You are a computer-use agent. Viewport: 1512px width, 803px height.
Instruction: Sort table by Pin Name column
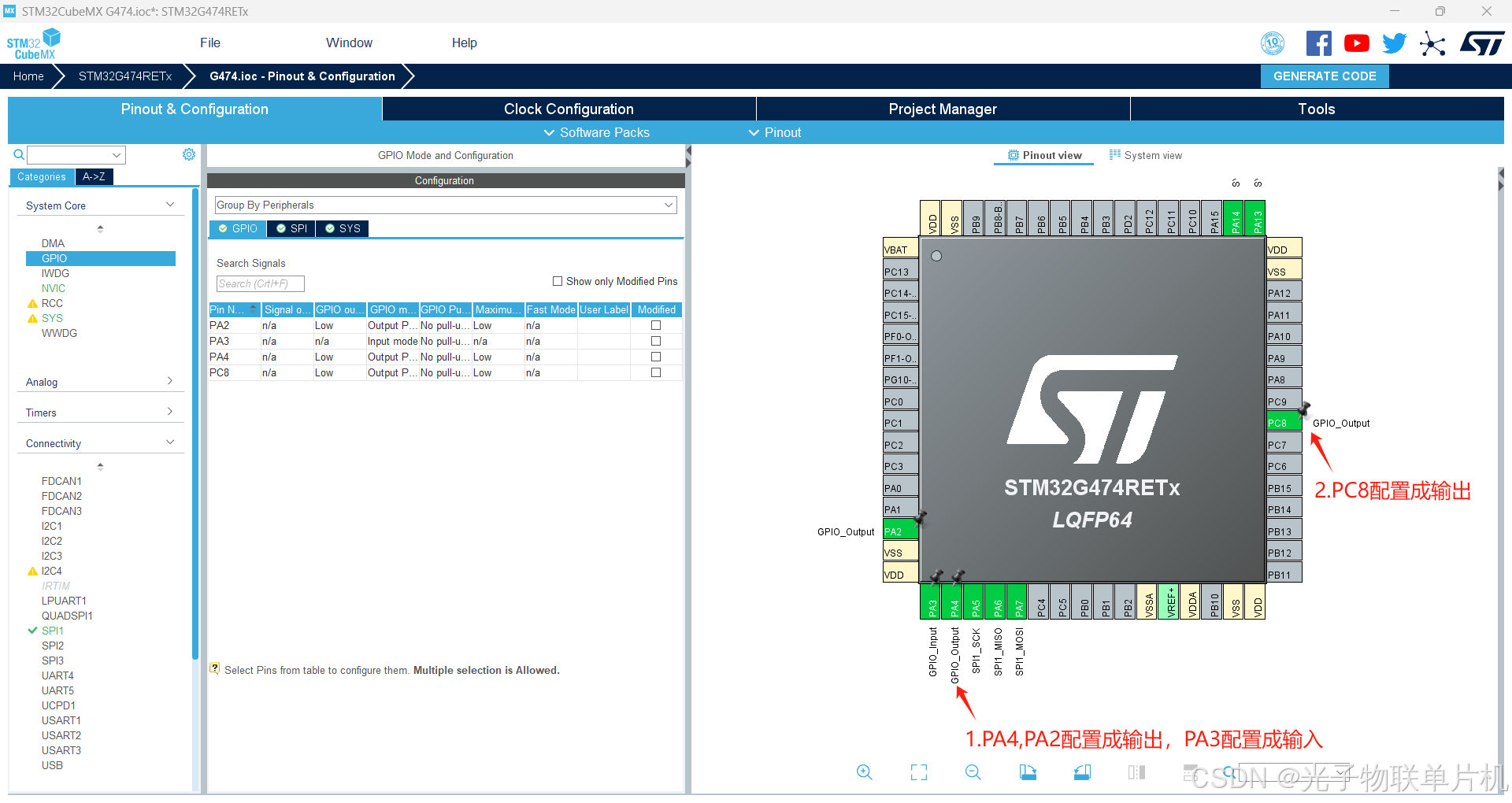[234, 309]
